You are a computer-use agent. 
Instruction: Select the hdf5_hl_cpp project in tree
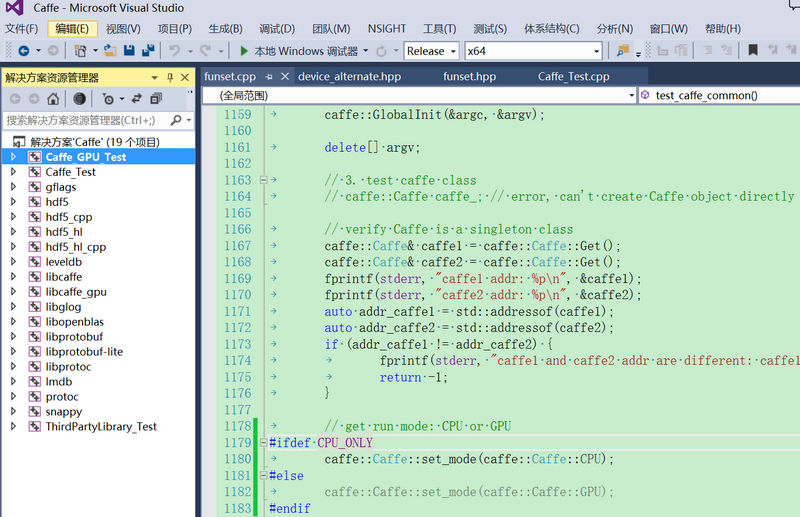click(x=76, y=247)
